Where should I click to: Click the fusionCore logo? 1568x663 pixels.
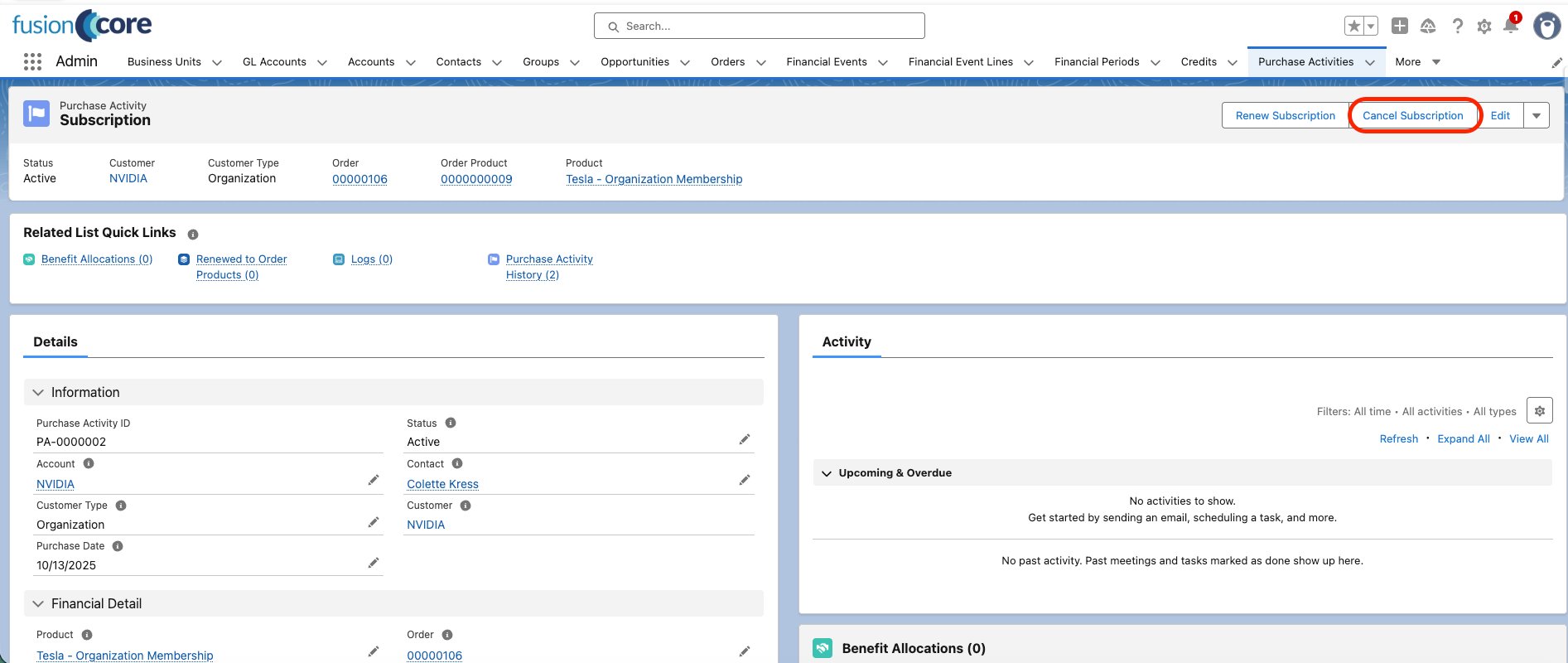click(x=82, y=26)
